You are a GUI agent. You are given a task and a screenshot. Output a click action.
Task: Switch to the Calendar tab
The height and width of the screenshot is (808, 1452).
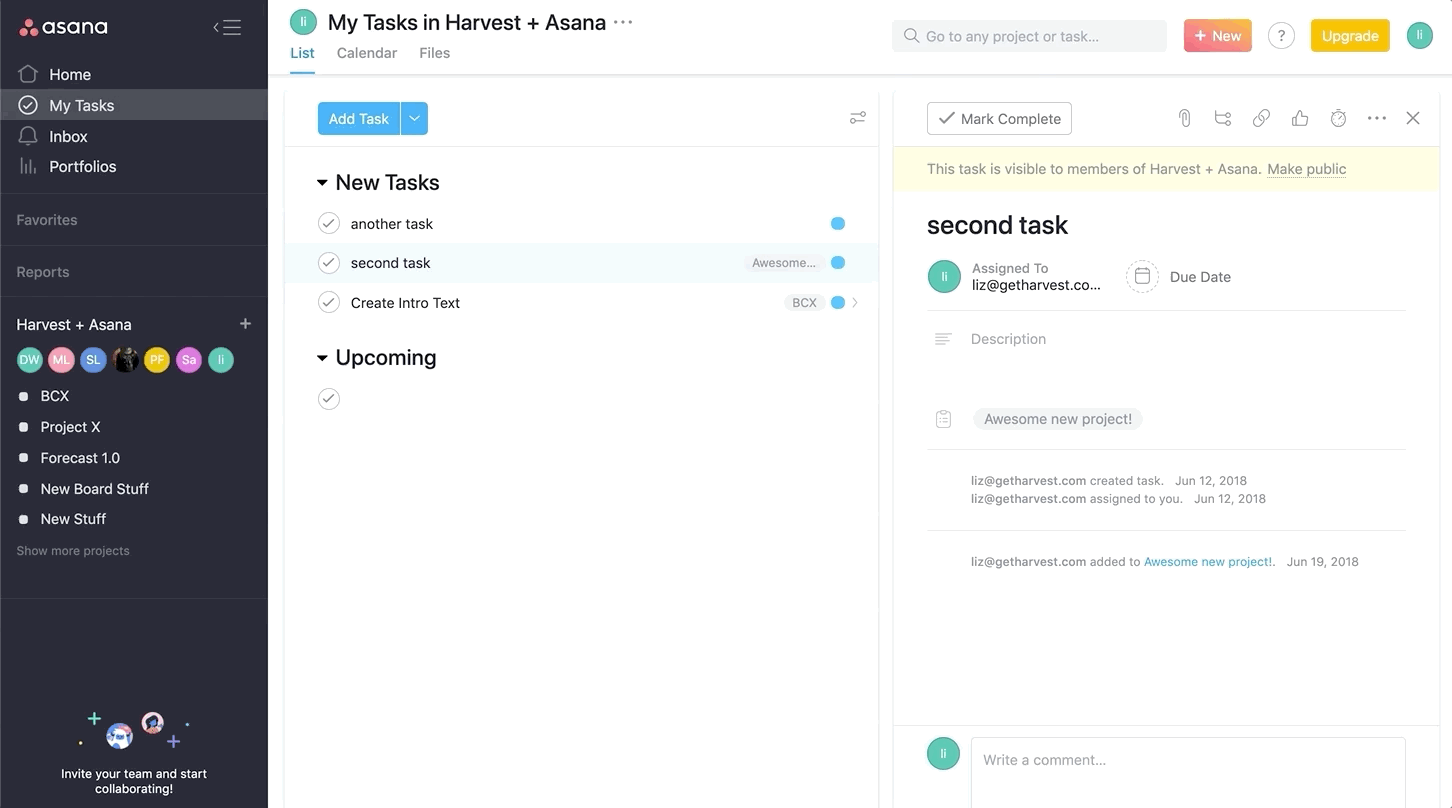coord(367,53)
